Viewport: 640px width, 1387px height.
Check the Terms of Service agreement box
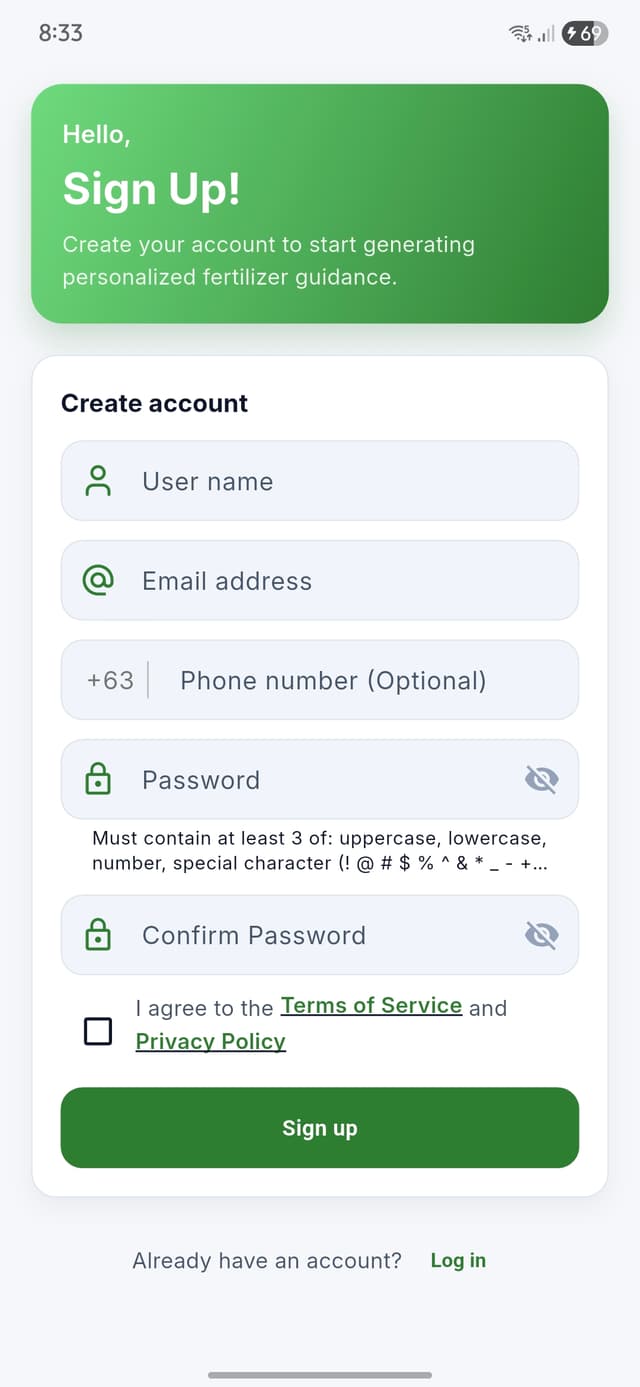pyautogui.click(x=97, y=1030)
